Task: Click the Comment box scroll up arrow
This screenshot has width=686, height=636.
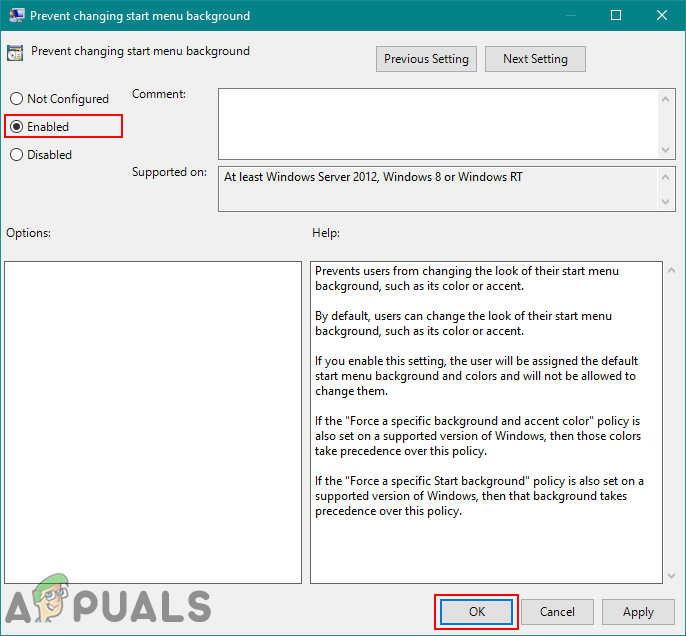Action: (665, 99)
